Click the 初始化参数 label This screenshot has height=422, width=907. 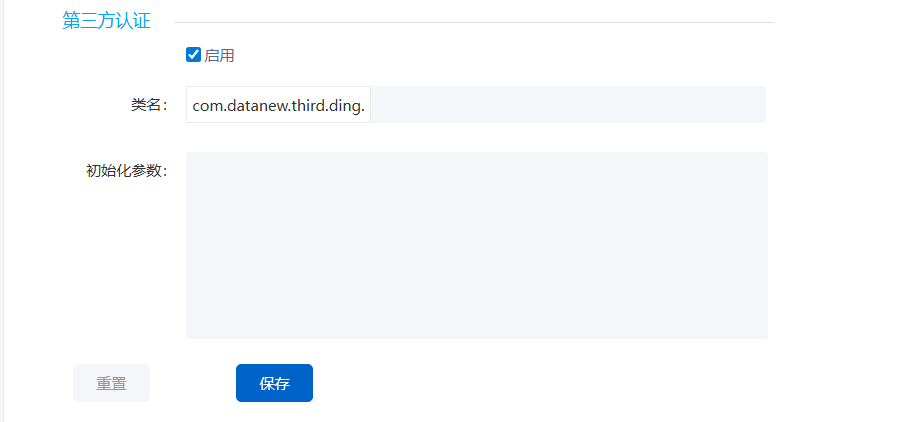pos(126,170)
